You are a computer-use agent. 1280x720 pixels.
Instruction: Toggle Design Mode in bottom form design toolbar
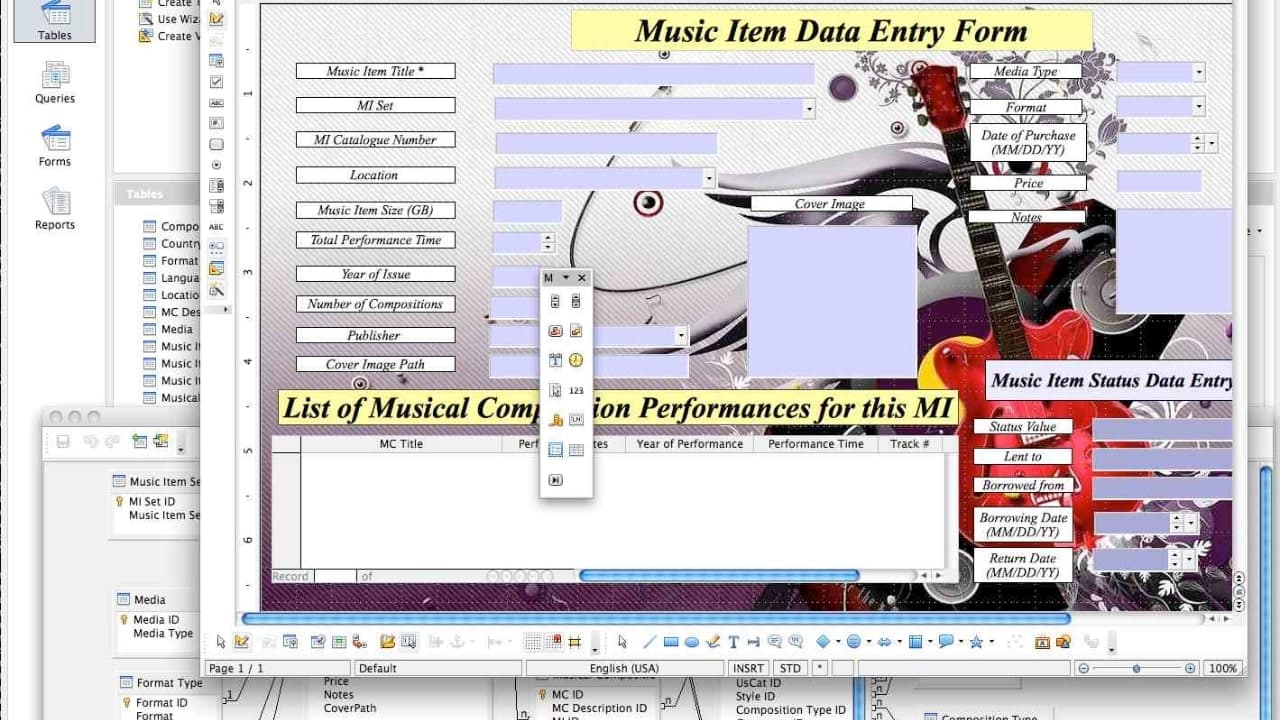(241, 642)
